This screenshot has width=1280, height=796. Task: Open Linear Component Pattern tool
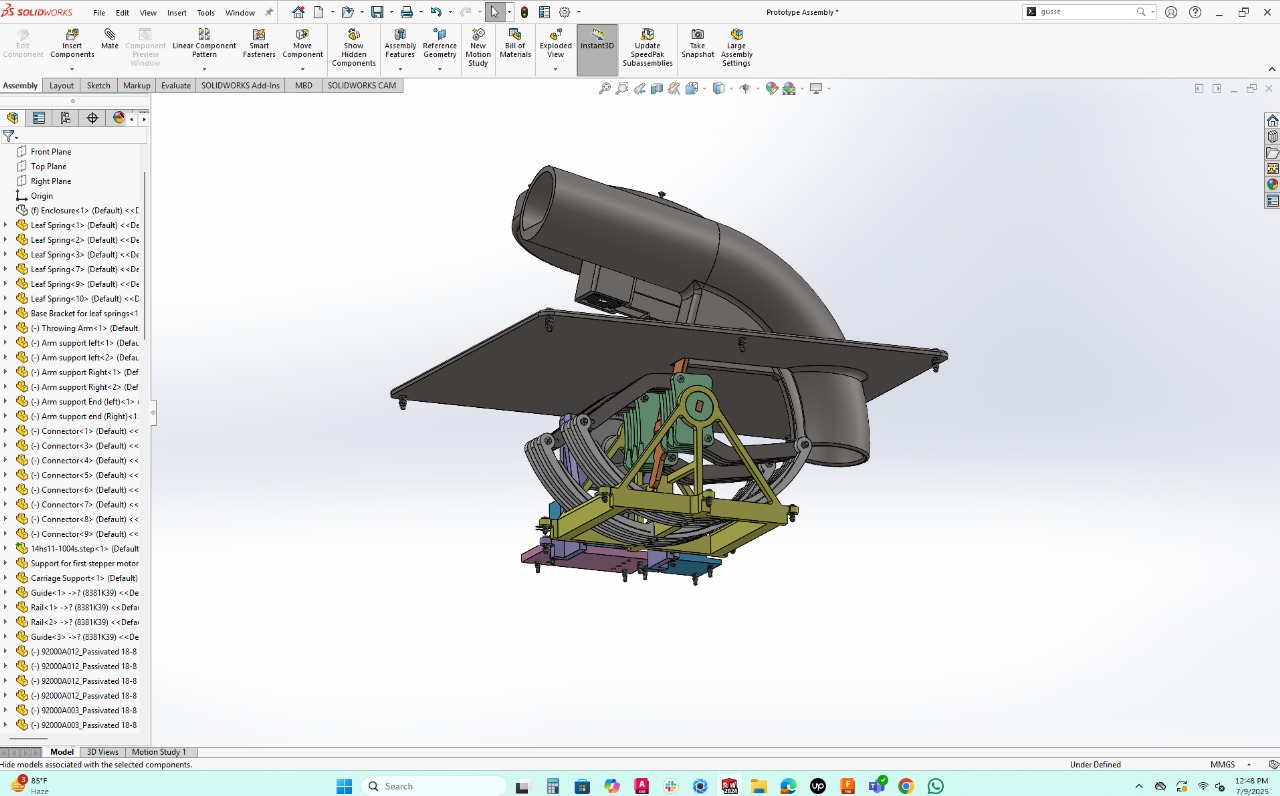coord(204,44)
